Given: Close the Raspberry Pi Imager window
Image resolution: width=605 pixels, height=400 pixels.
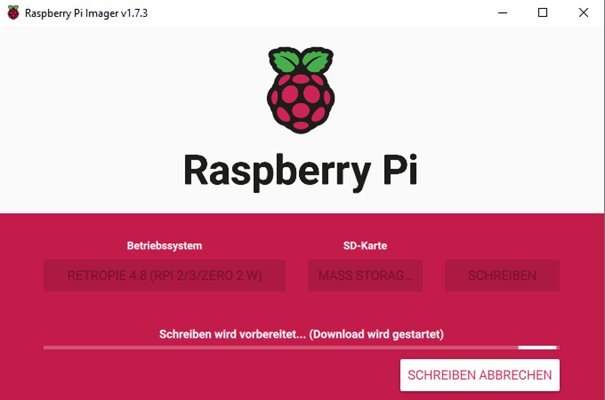Looking at the screenshot, I should tap(583, 13).
